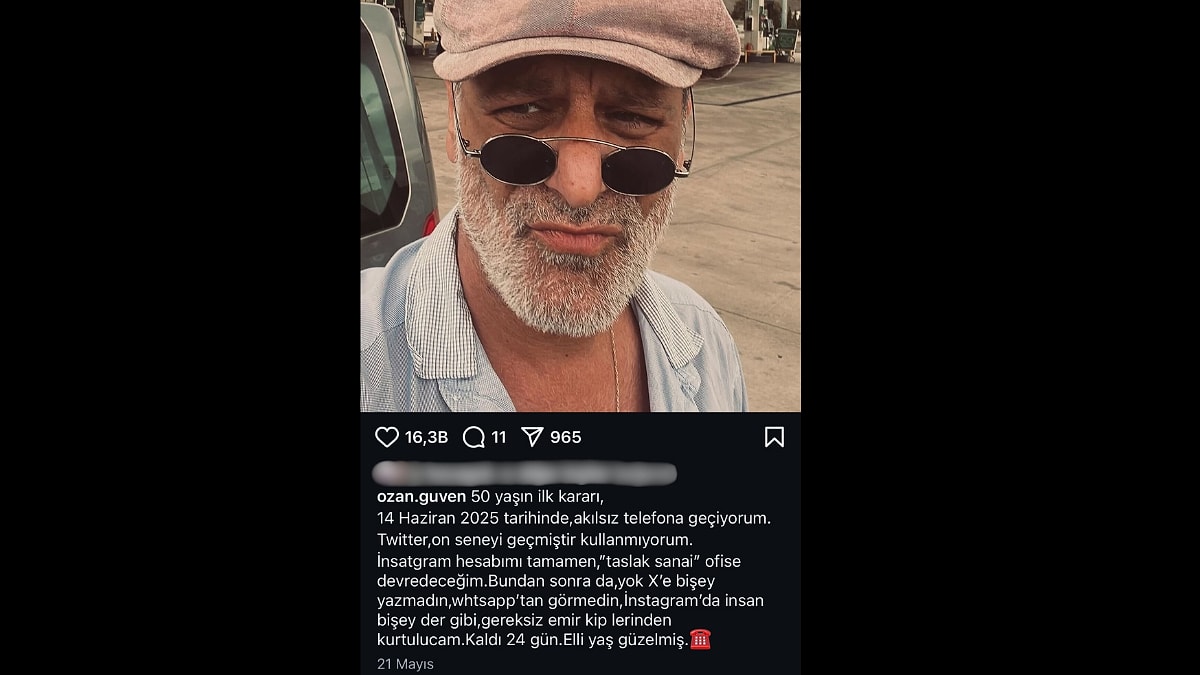The width and height of the screenshot is (1200, 675).
Task: Click the red telephone emoji in caption
Action: tap(700, 640)
